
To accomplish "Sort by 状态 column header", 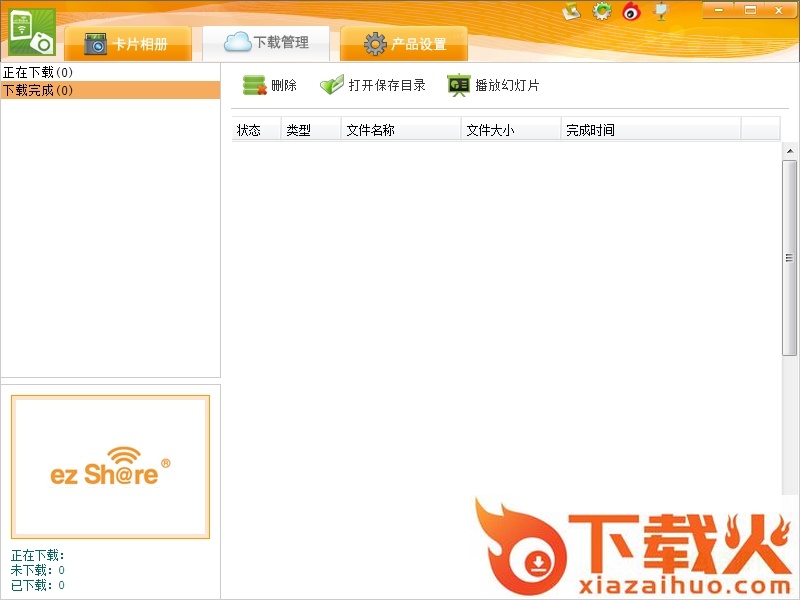I will pos(249,130).
